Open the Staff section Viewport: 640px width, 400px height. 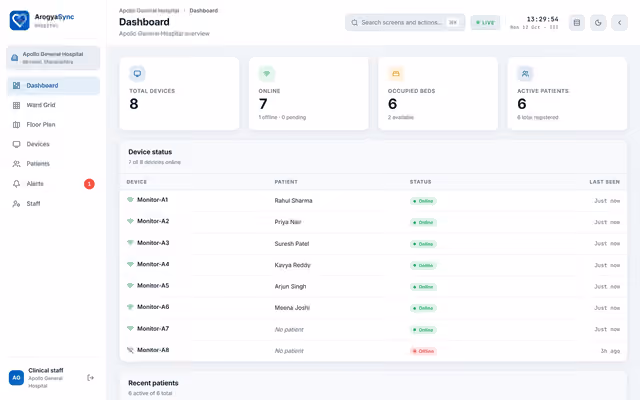[53, 204]
